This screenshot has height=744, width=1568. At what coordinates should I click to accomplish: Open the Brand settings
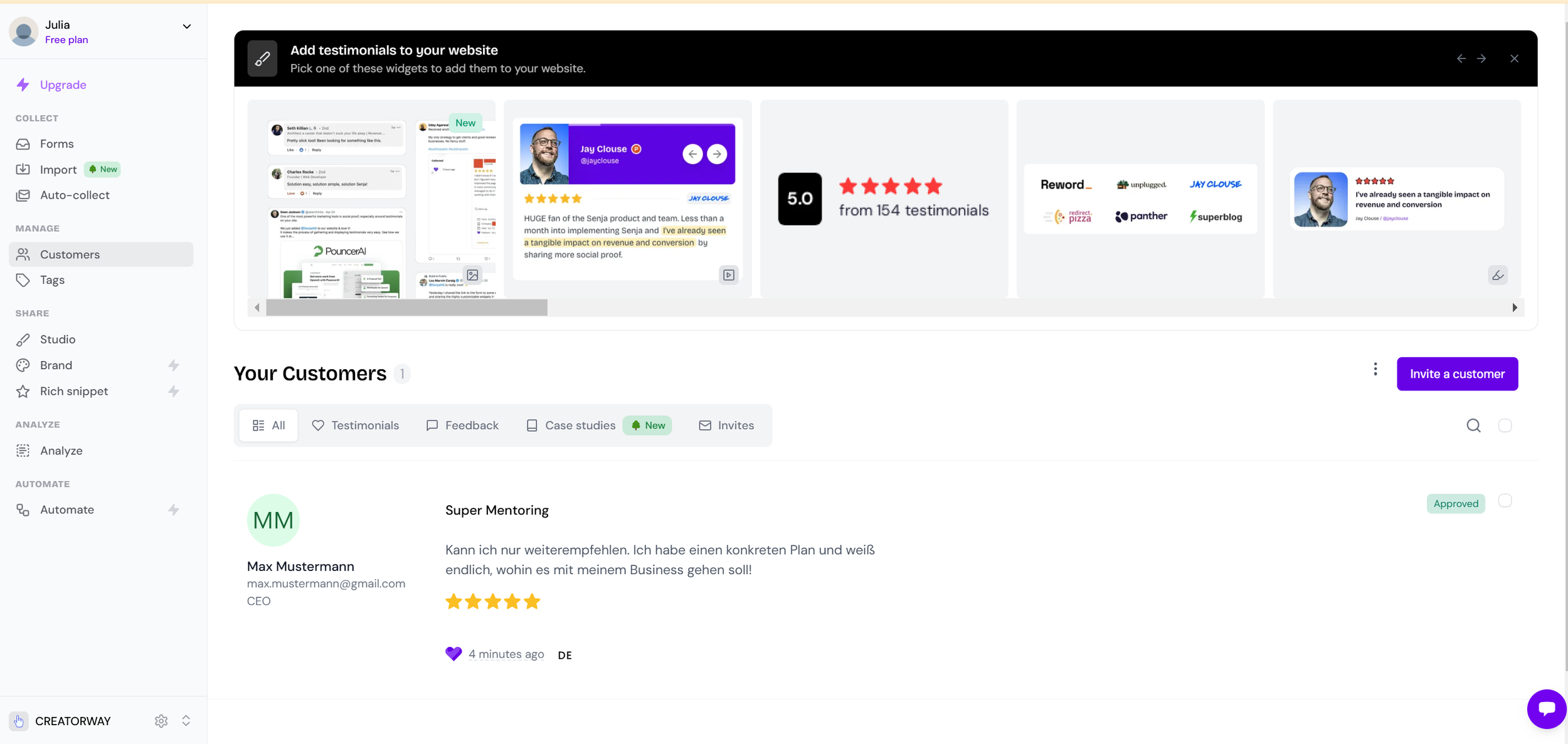point(56,365)
